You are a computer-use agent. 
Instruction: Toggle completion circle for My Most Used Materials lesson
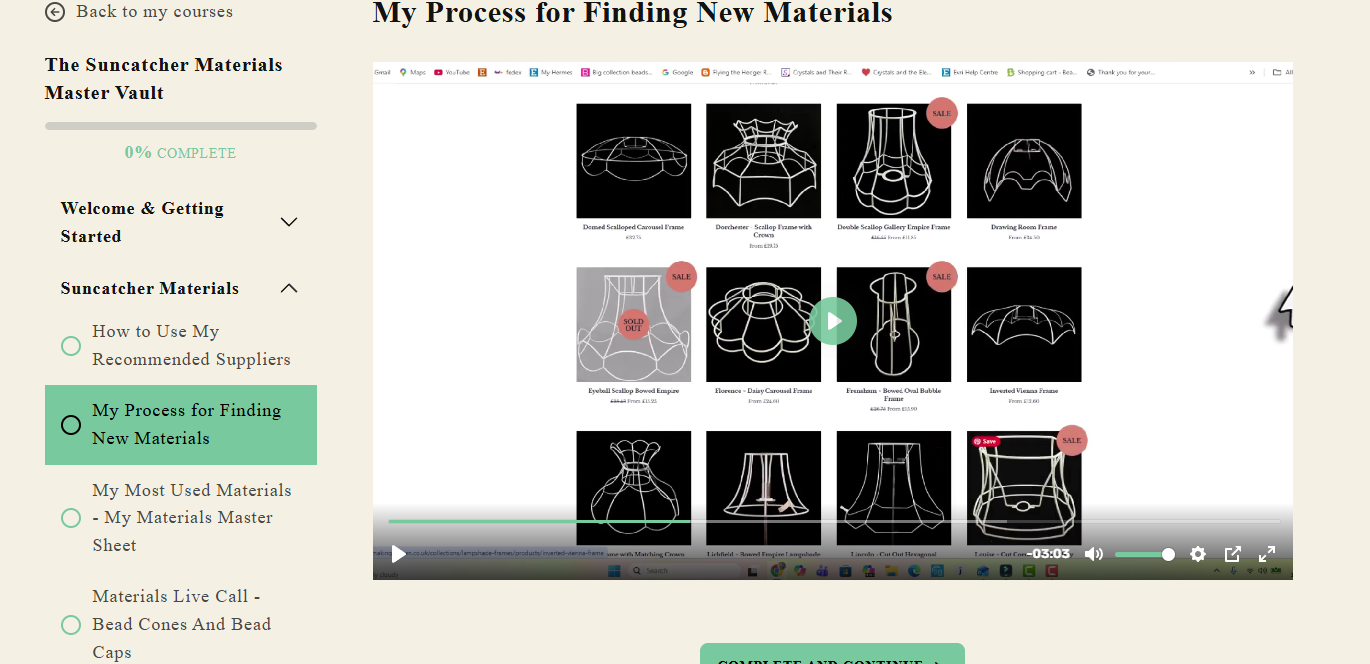tap(71, 518)
